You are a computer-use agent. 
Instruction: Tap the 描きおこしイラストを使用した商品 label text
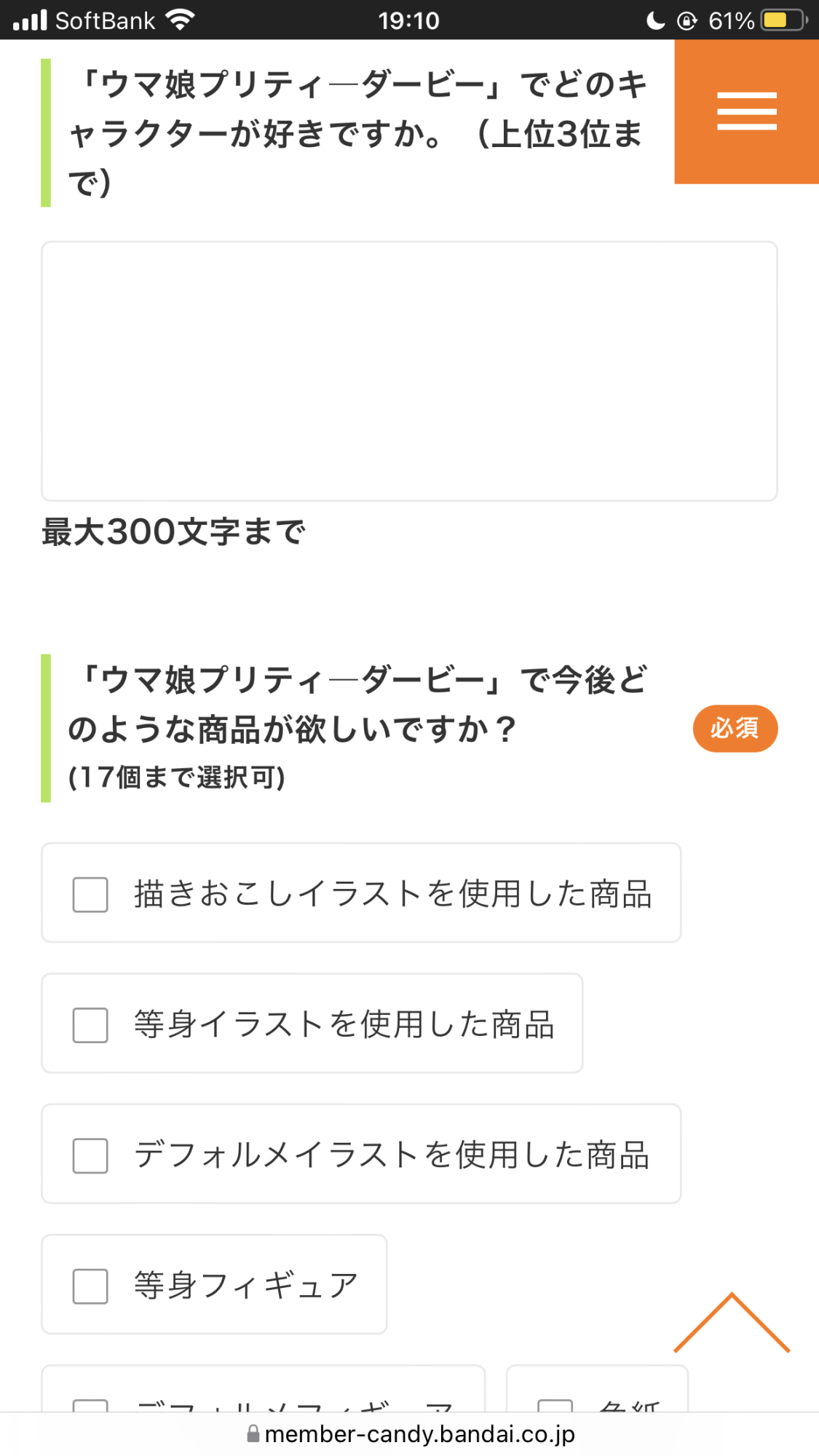tap(393, 894)
